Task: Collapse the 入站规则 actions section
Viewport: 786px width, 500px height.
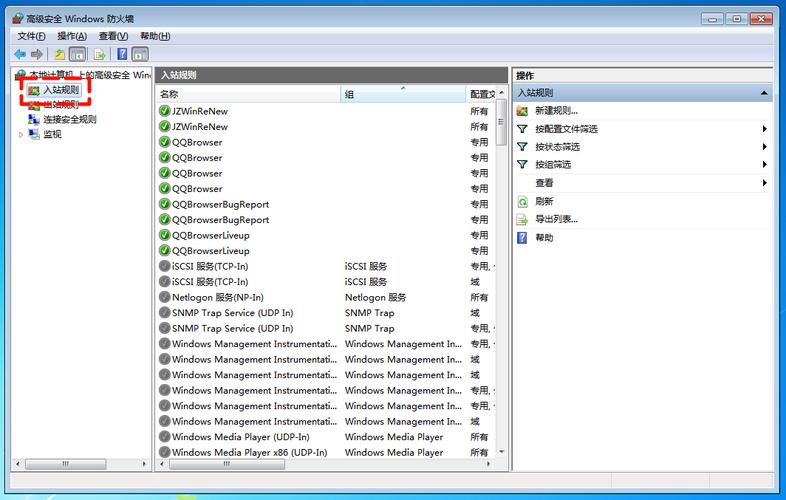Action: click(x=765, y=93)
